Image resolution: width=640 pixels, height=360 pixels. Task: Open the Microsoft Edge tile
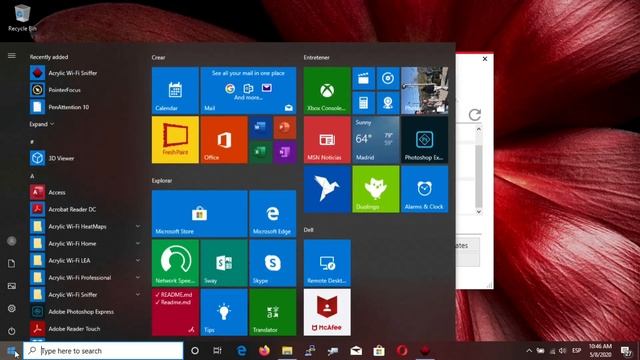click(273, 213)
